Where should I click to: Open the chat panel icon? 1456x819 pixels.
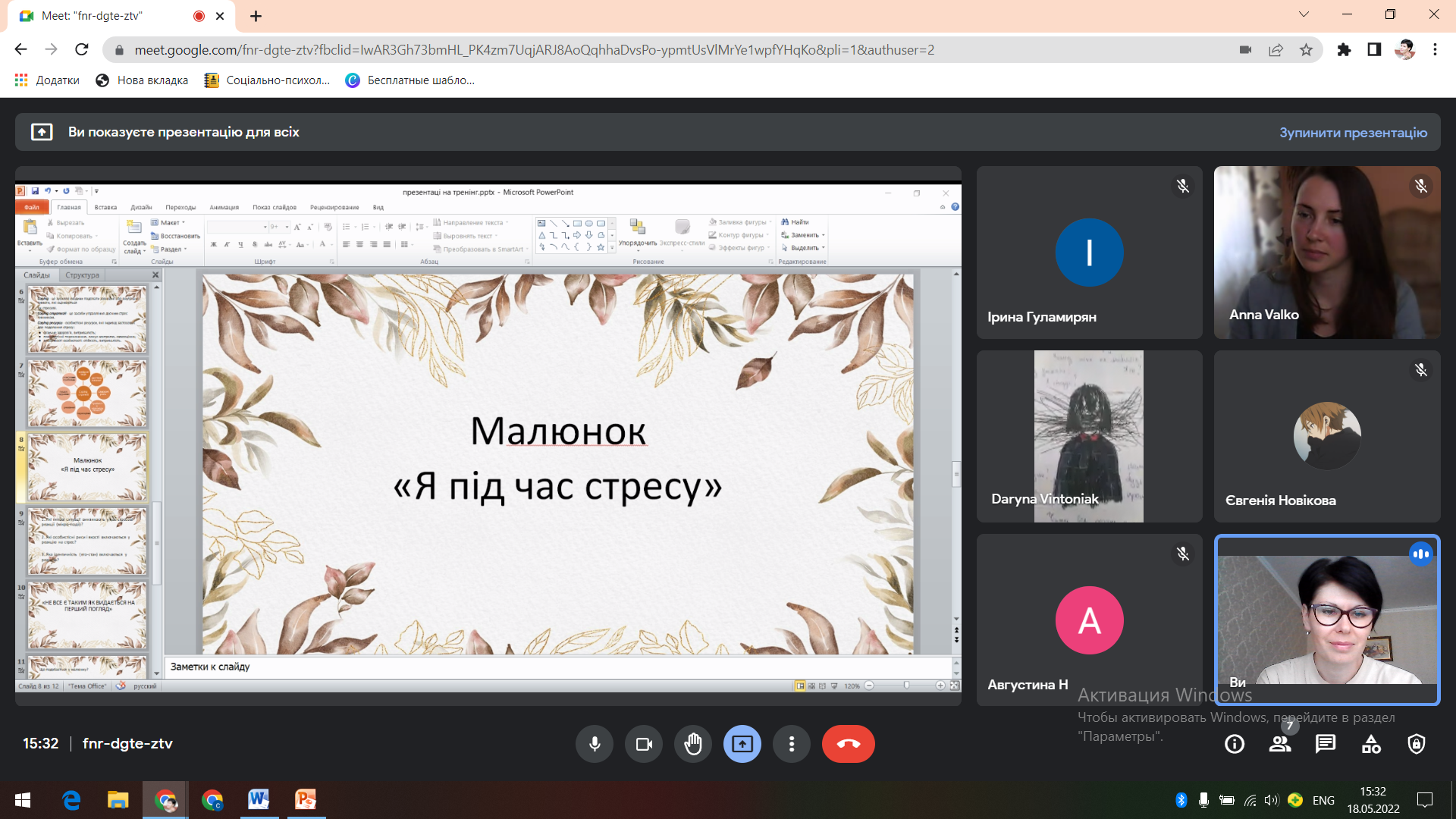pyautogui.click(x=1325, y=744)
